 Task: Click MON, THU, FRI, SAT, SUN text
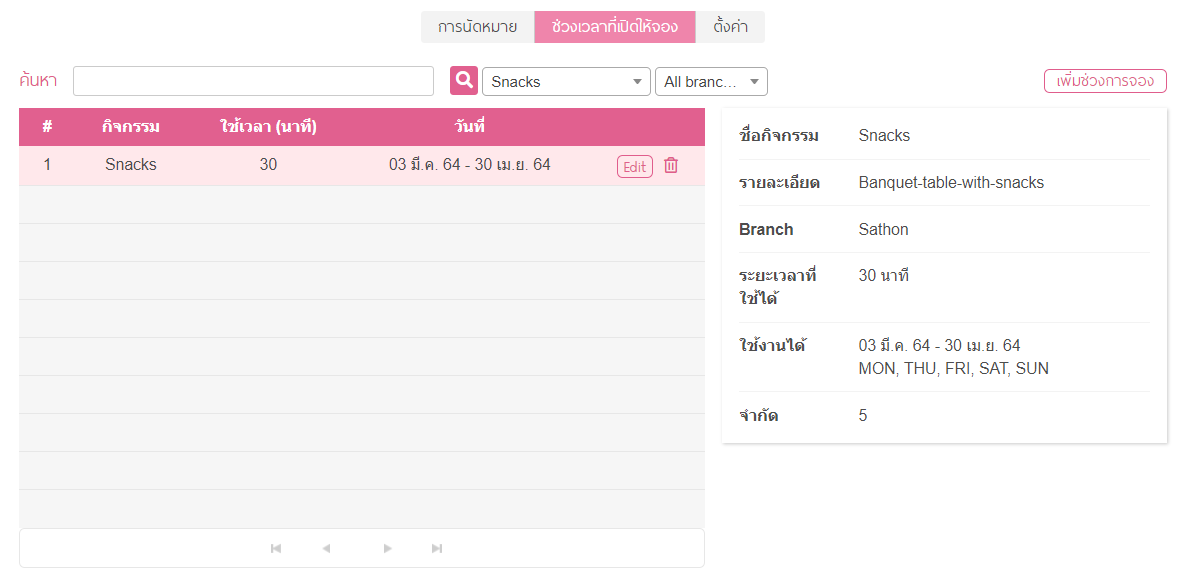953,370
